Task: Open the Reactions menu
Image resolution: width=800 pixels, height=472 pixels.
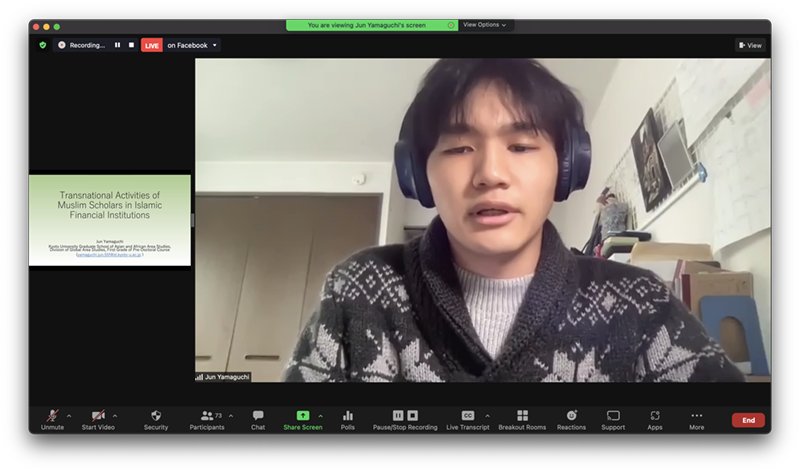Action: pos(572,417)
